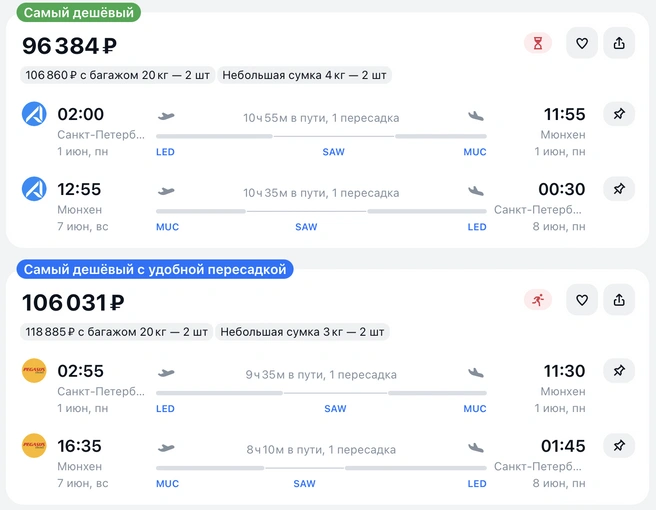This screenshot has width=656, height=510.
Task: Click the Небольшая сумка 3 кг chip
Action: pos(302,332)
